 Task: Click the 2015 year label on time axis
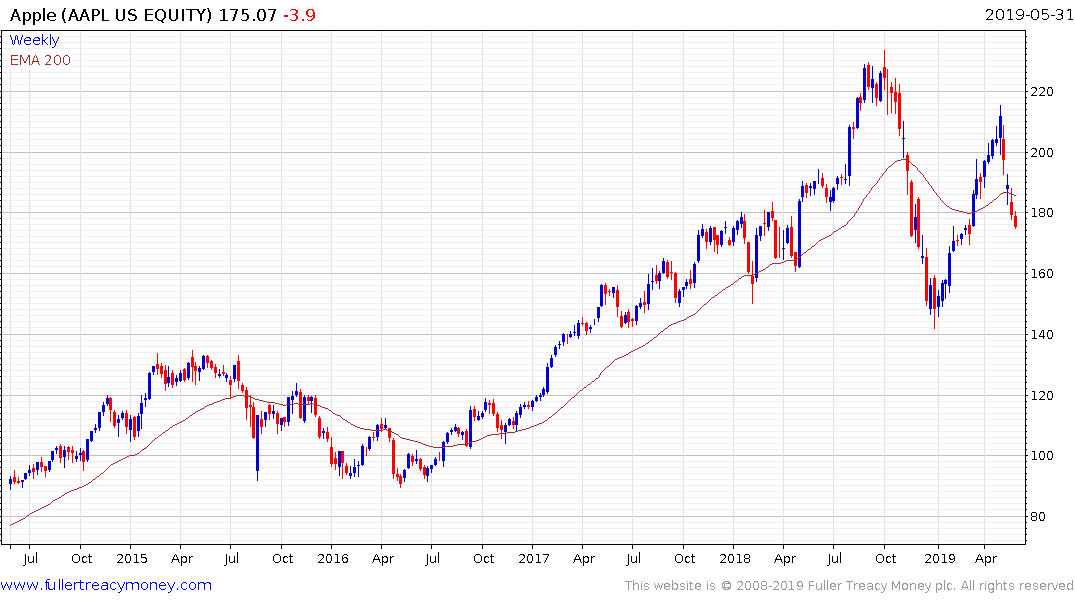(x=132, y=559)
